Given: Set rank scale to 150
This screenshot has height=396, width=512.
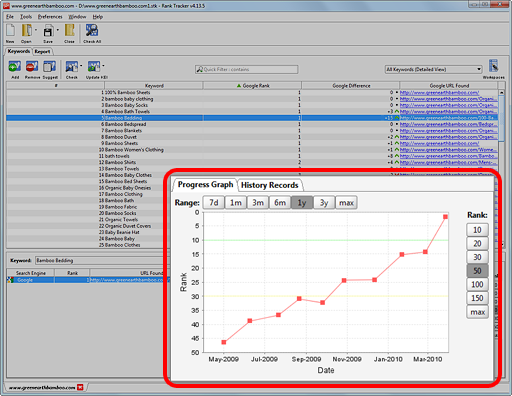Looking at the screenshot, I should tap(477, 298).
